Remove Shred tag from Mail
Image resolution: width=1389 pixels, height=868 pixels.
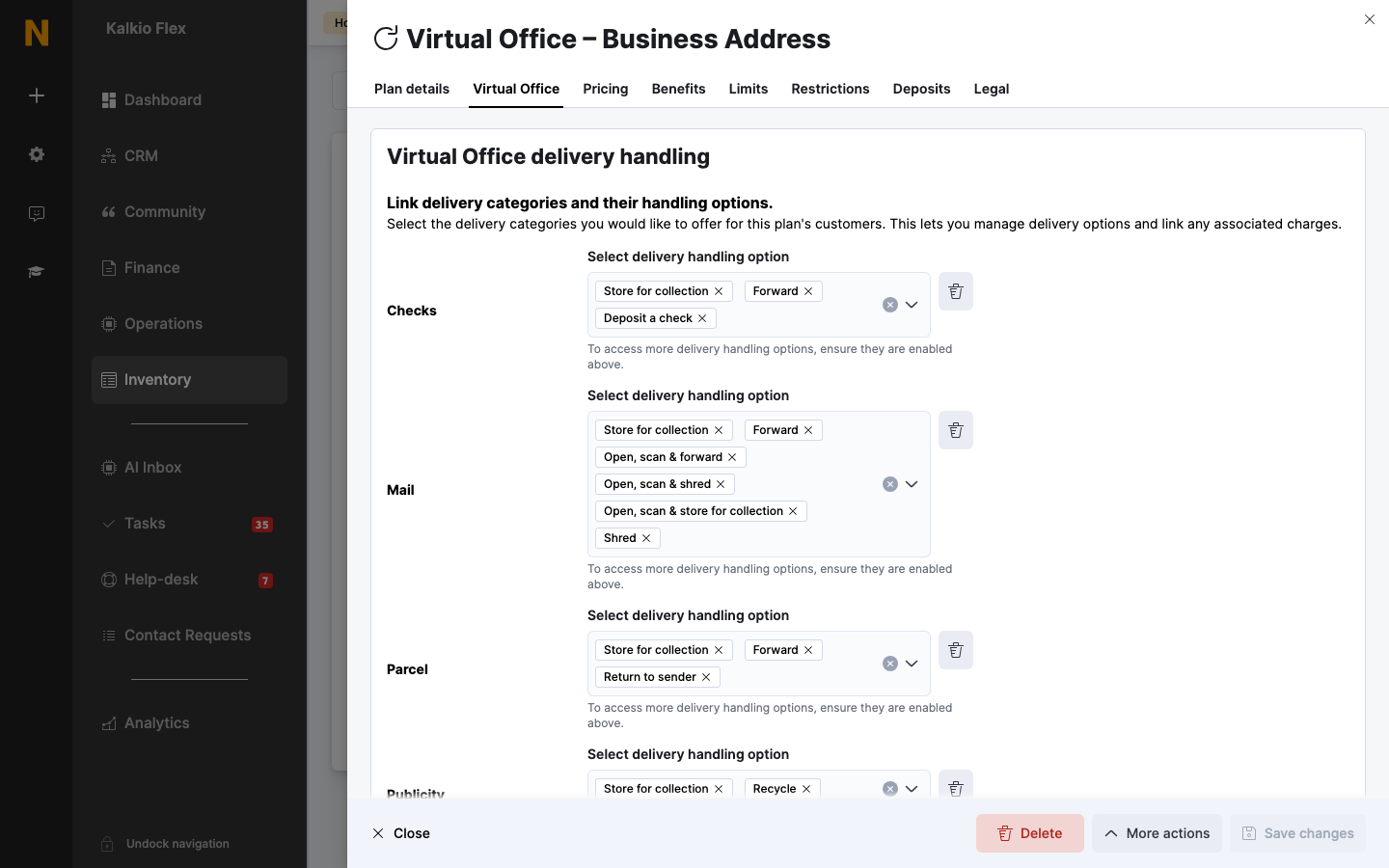[646, 538]
